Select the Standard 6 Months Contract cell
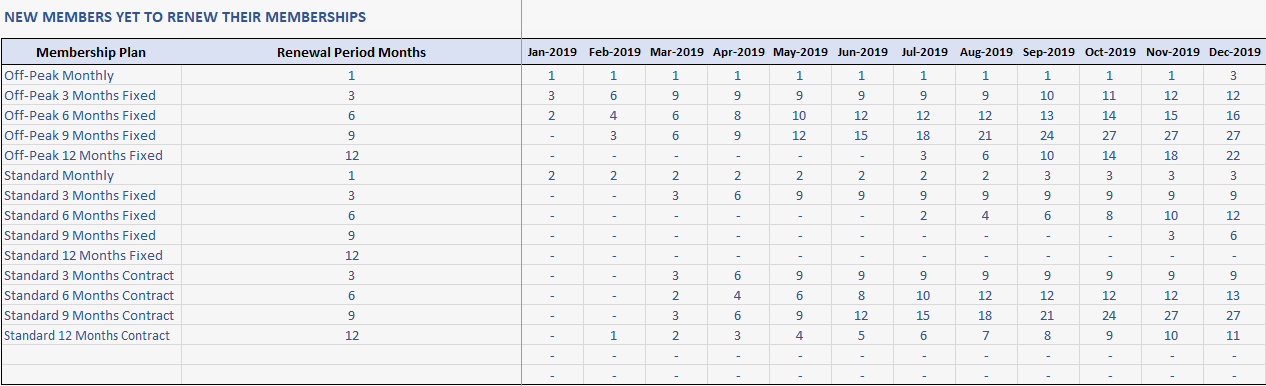Viewport: 1266px width, 386px height. click(x=91, y=295)
